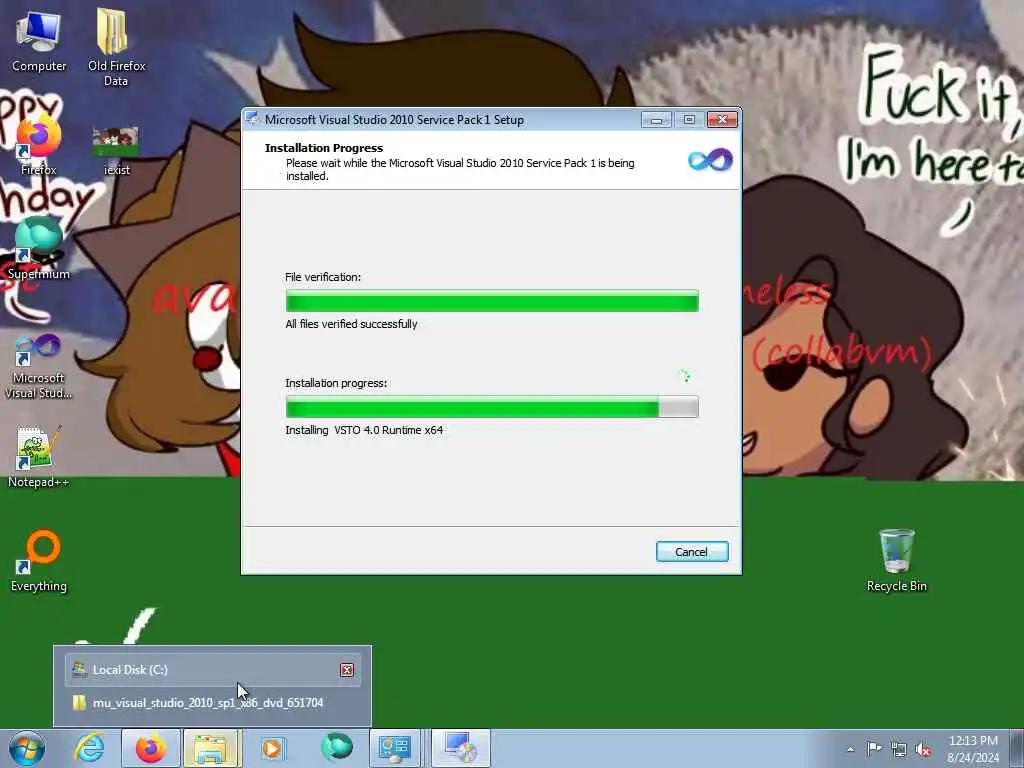The height and width of the screenshot is (768, 1024).
Task: Switch to the setup installer taskbar icon
Action: 460,748
